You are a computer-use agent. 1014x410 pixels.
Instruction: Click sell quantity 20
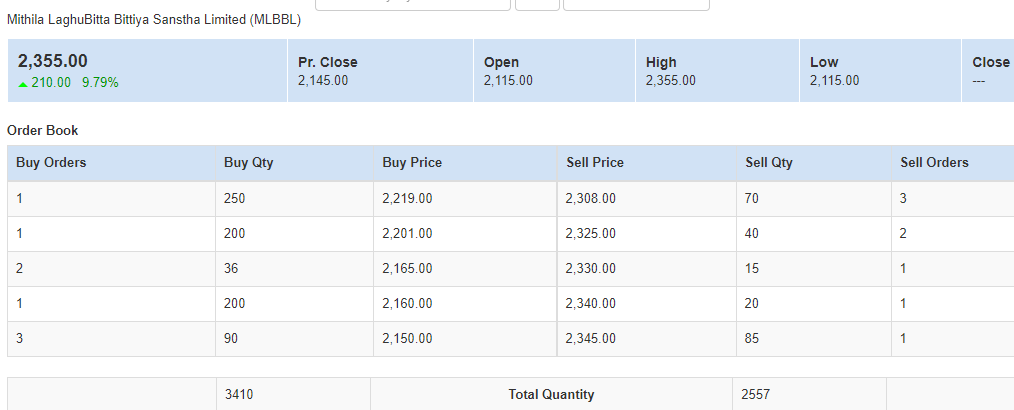(752, 303)
